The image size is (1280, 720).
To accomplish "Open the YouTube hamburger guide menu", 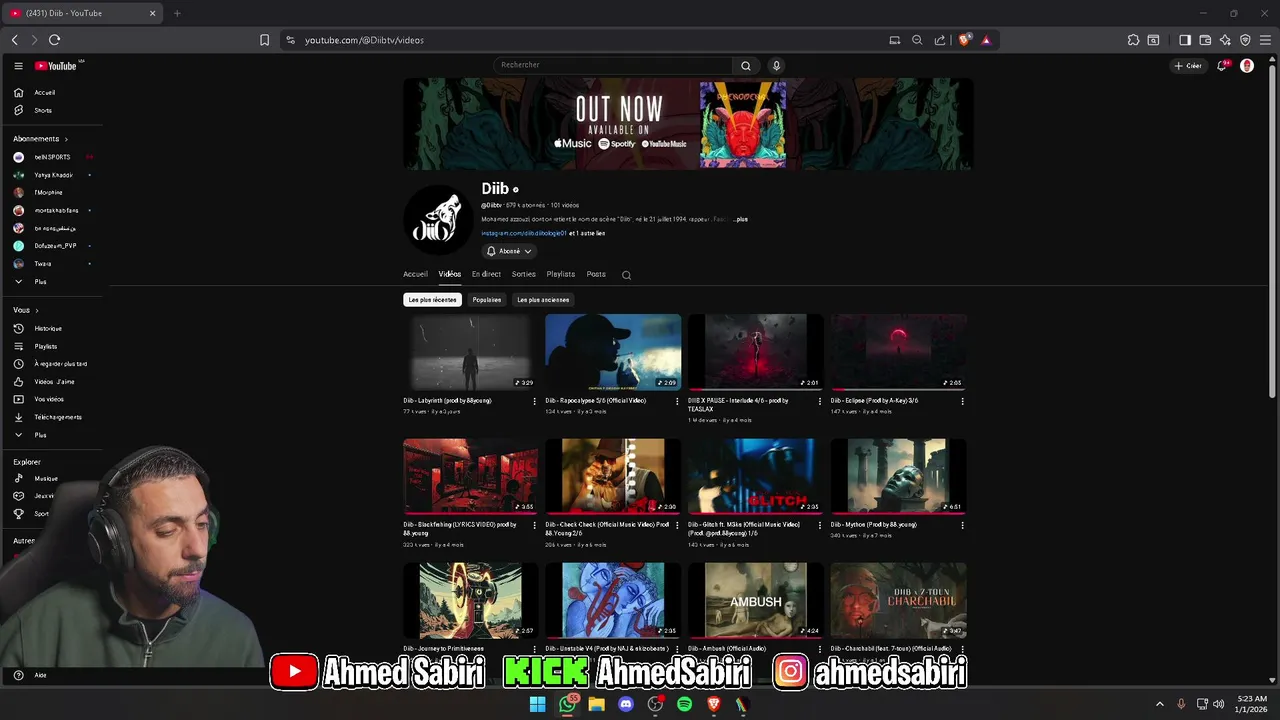I will 18,66.
